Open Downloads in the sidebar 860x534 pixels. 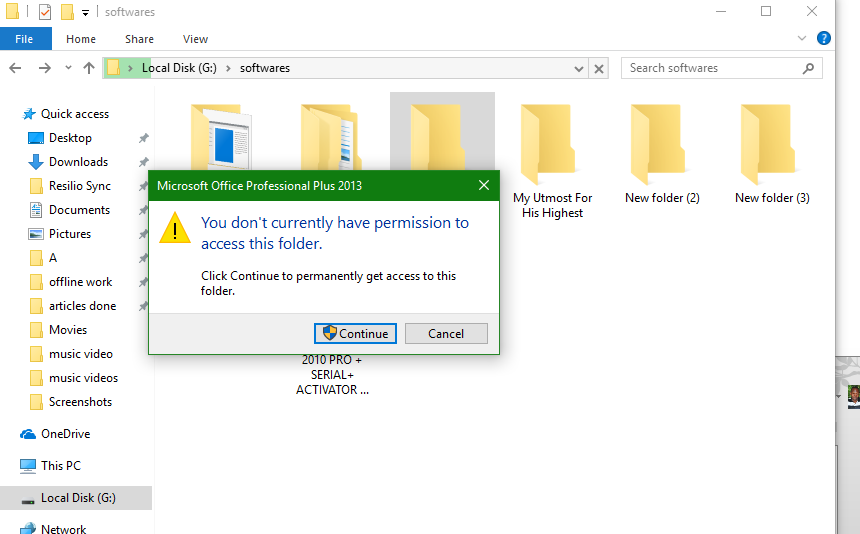tap(78, 162)
